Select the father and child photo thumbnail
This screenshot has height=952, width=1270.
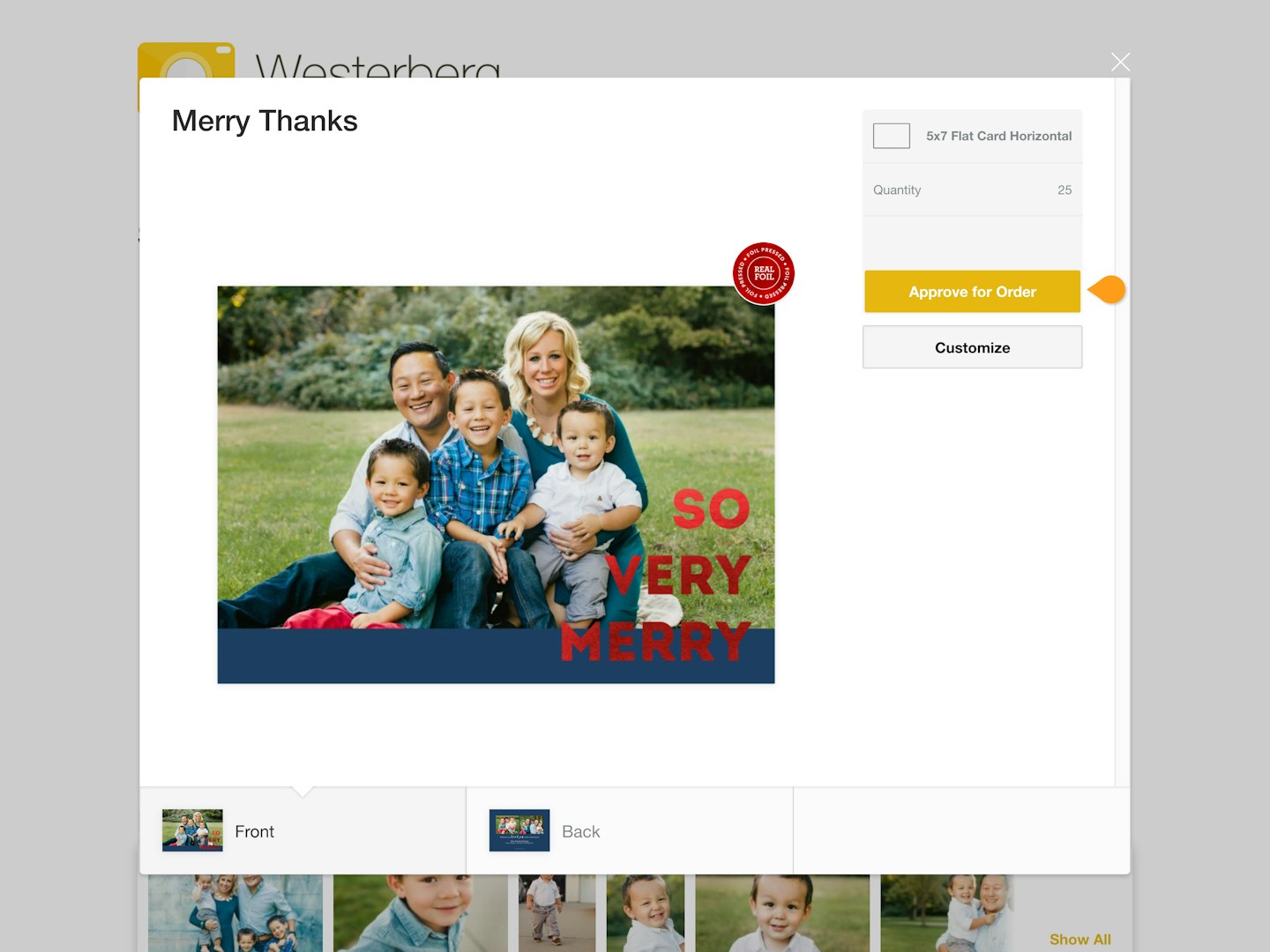coord(947,913)
